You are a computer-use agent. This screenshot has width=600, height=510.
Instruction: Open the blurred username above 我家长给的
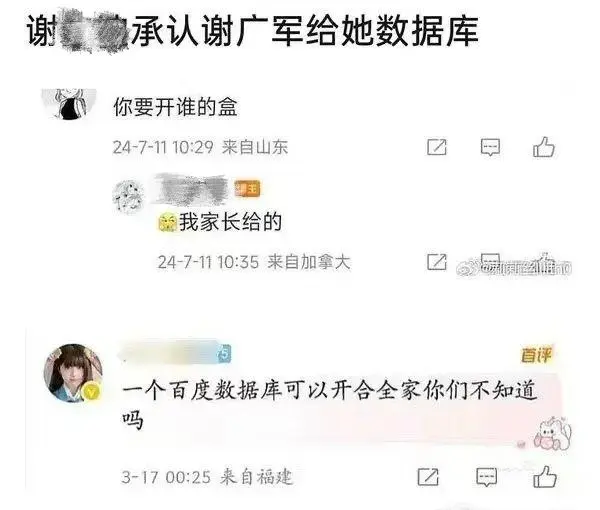click(x=191, y=189)
